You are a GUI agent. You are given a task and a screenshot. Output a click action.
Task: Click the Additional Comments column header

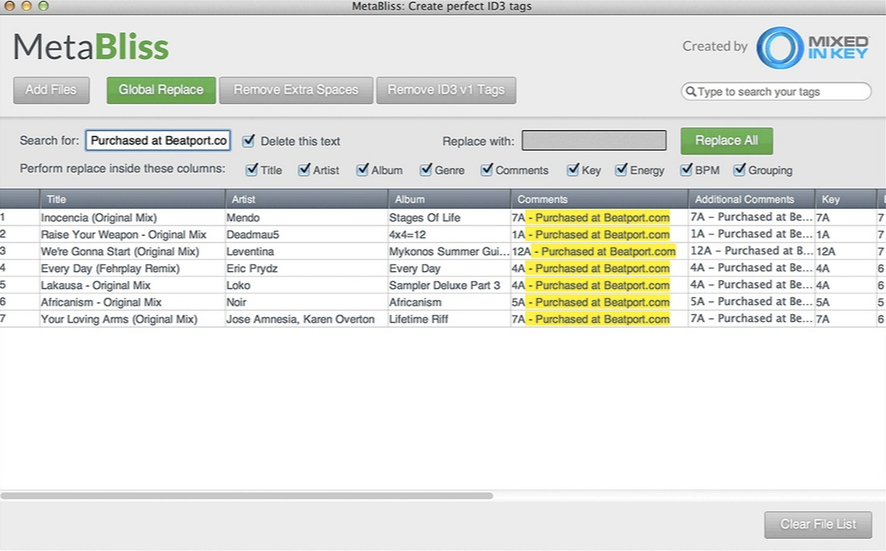coord(752,199)
